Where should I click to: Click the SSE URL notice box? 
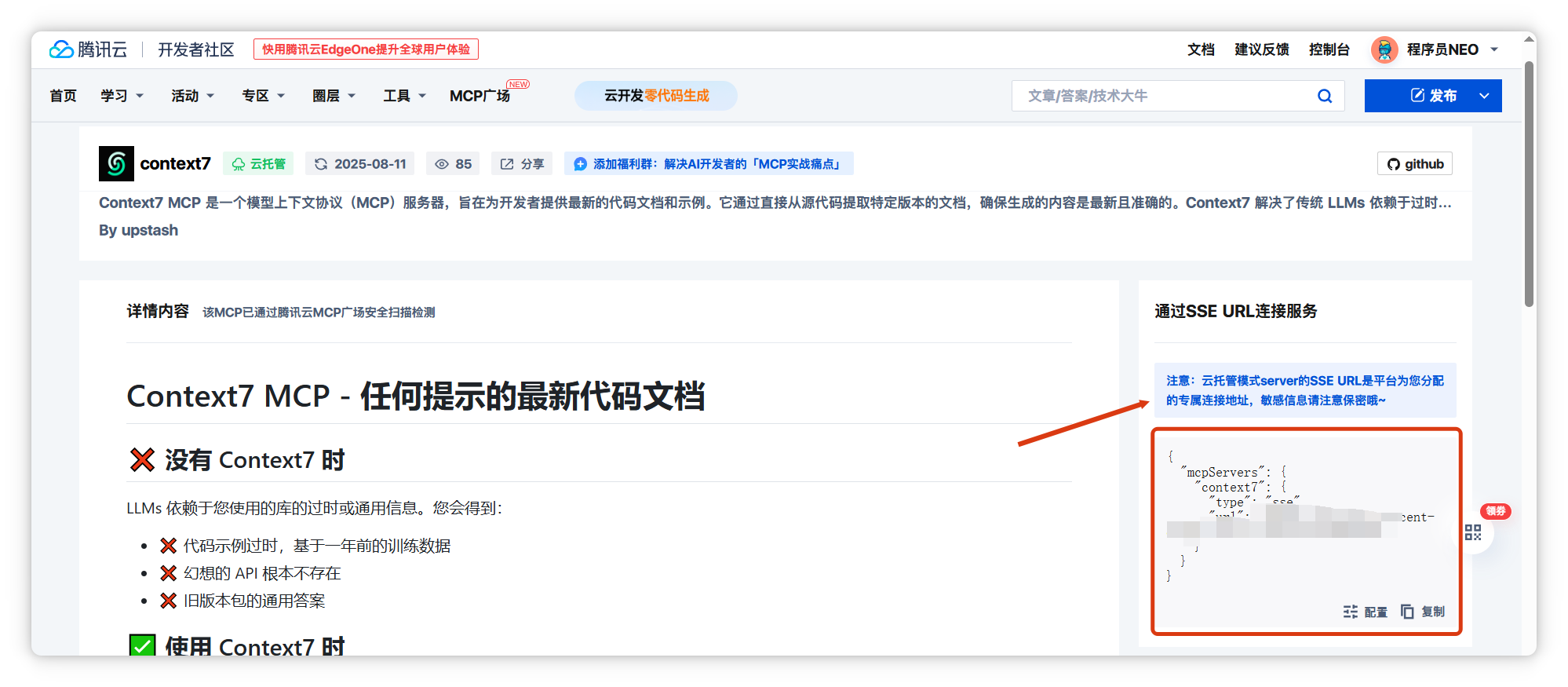point(1305,390)
